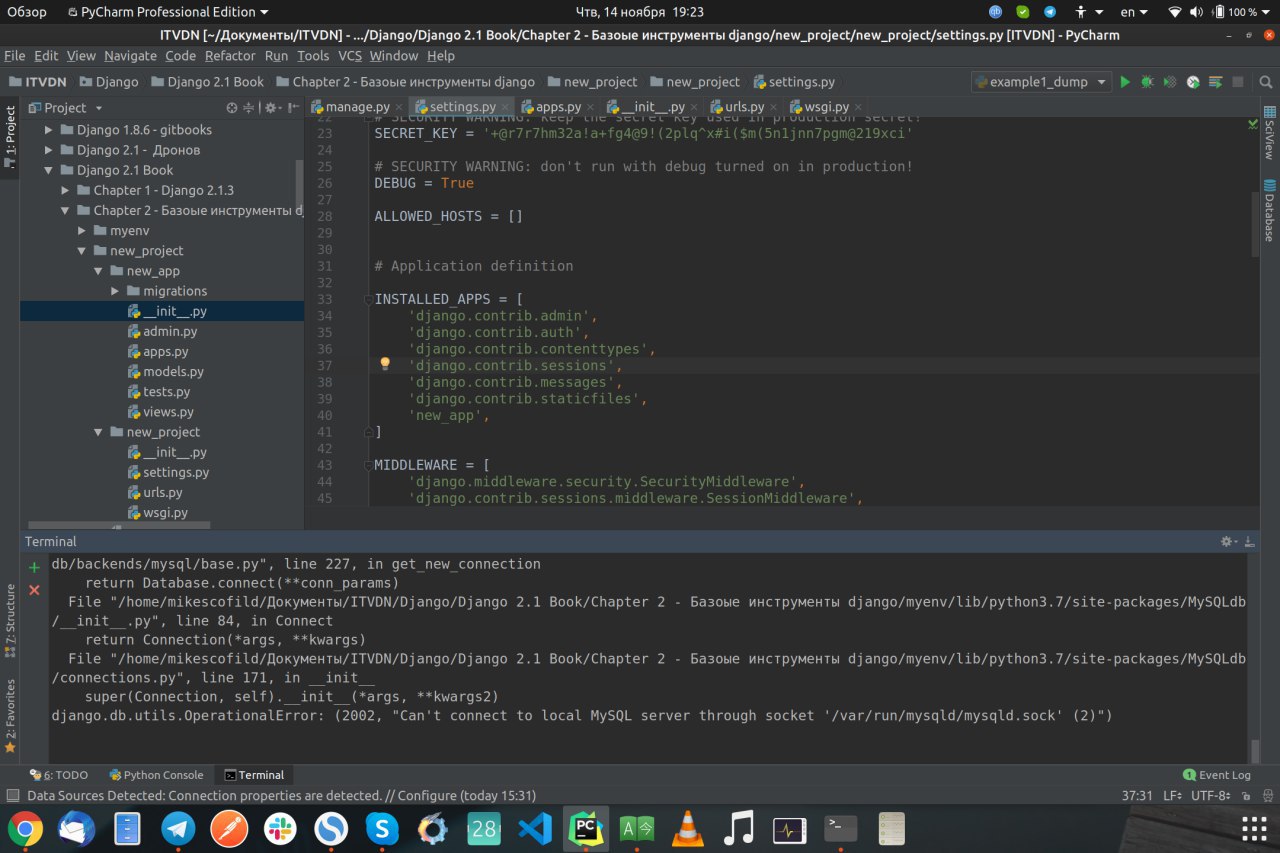Launch Visual Studio Code from dock
Screen dimensions: 1280x853
(535, 828)
